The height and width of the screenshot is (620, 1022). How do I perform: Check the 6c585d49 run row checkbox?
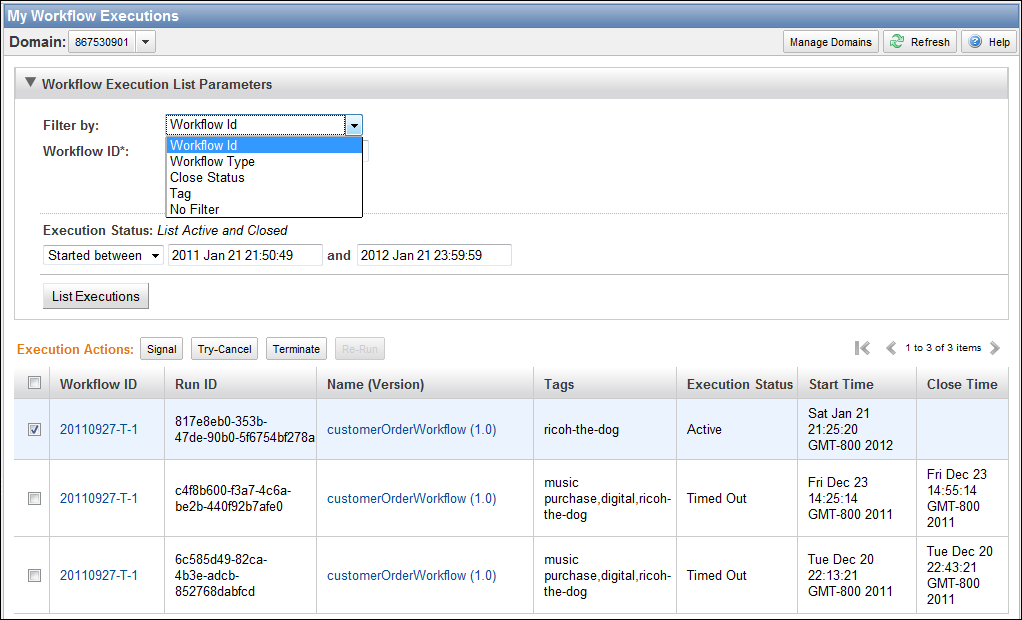click(35, 575)
